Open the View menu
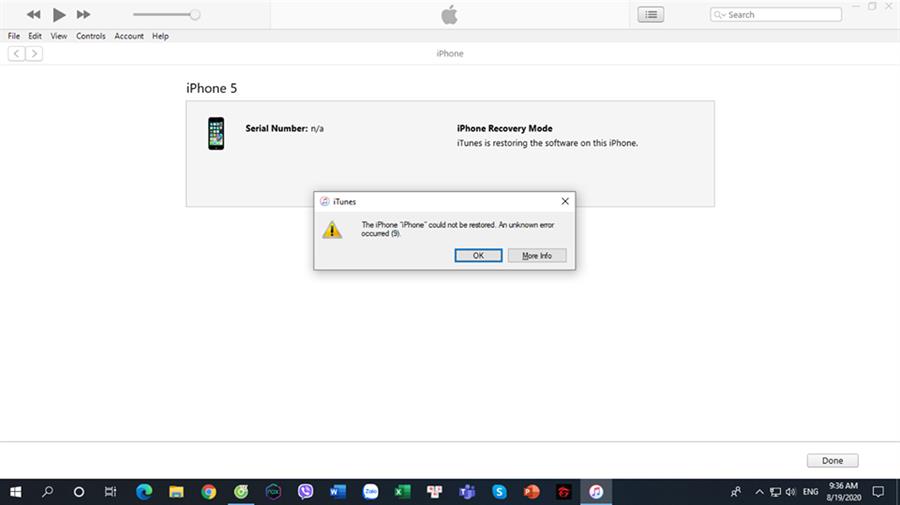900x505 pixels. coord(59,36)
